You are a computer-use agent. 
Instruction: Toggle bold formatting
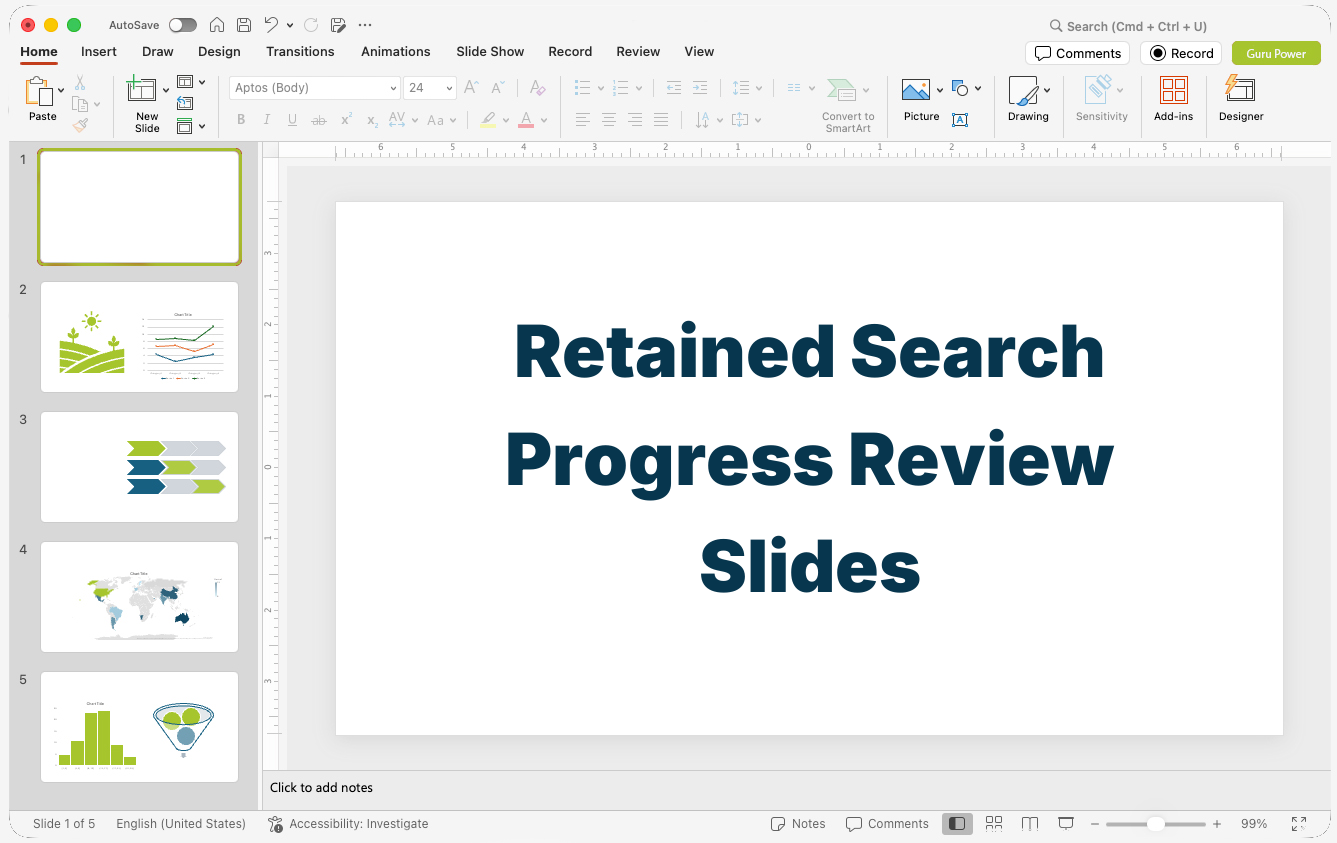(241, 120)
